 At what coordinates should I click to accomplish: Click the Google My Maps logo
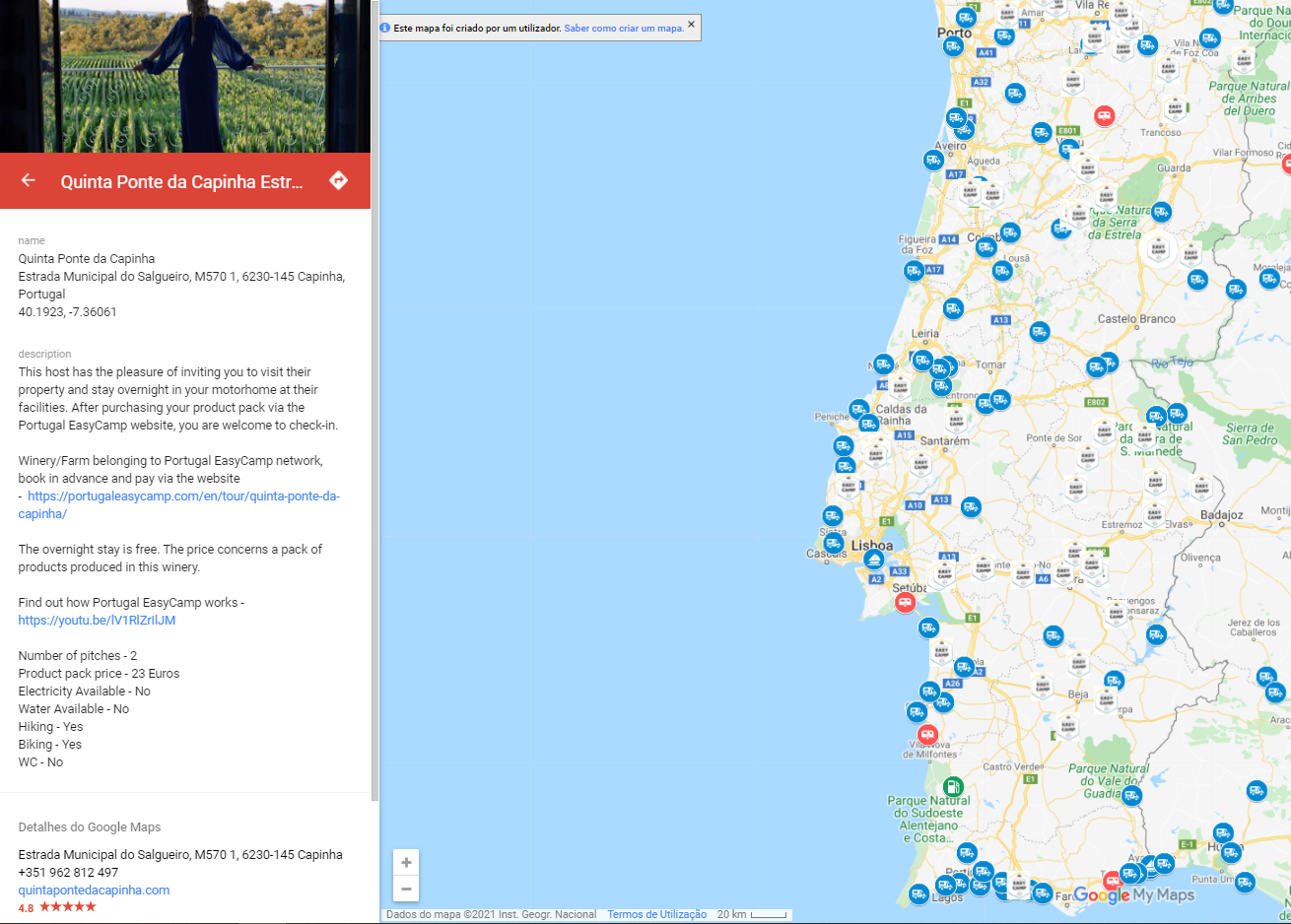(x=1133, y=894)
